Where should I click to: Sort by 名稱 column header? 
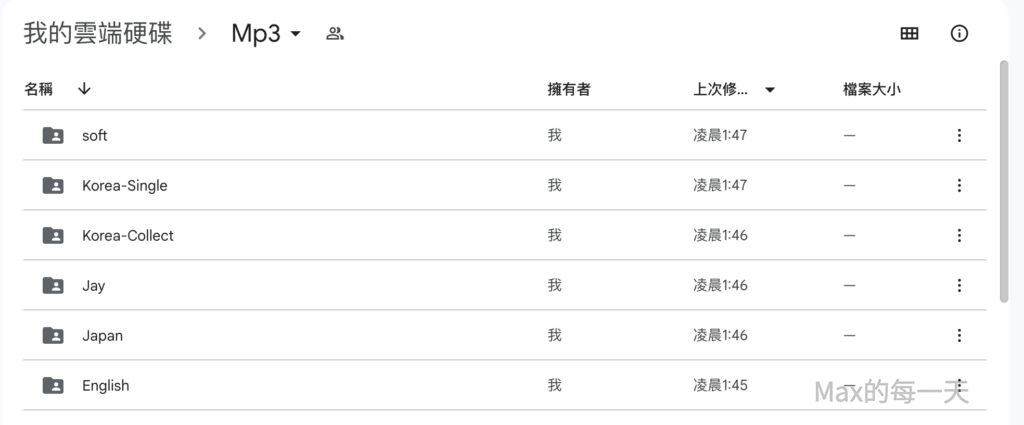[38, 89]
